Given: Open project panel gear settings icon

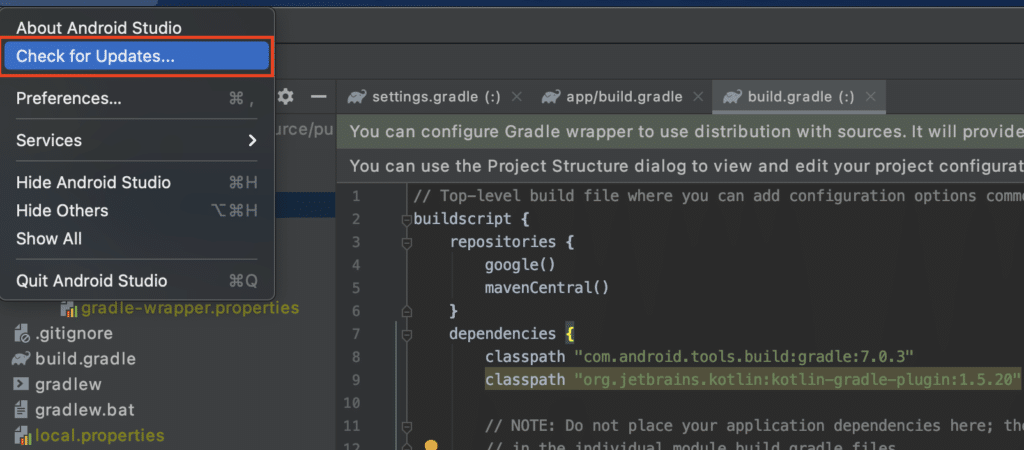Looking at the screenshot, I should [285, 97].
